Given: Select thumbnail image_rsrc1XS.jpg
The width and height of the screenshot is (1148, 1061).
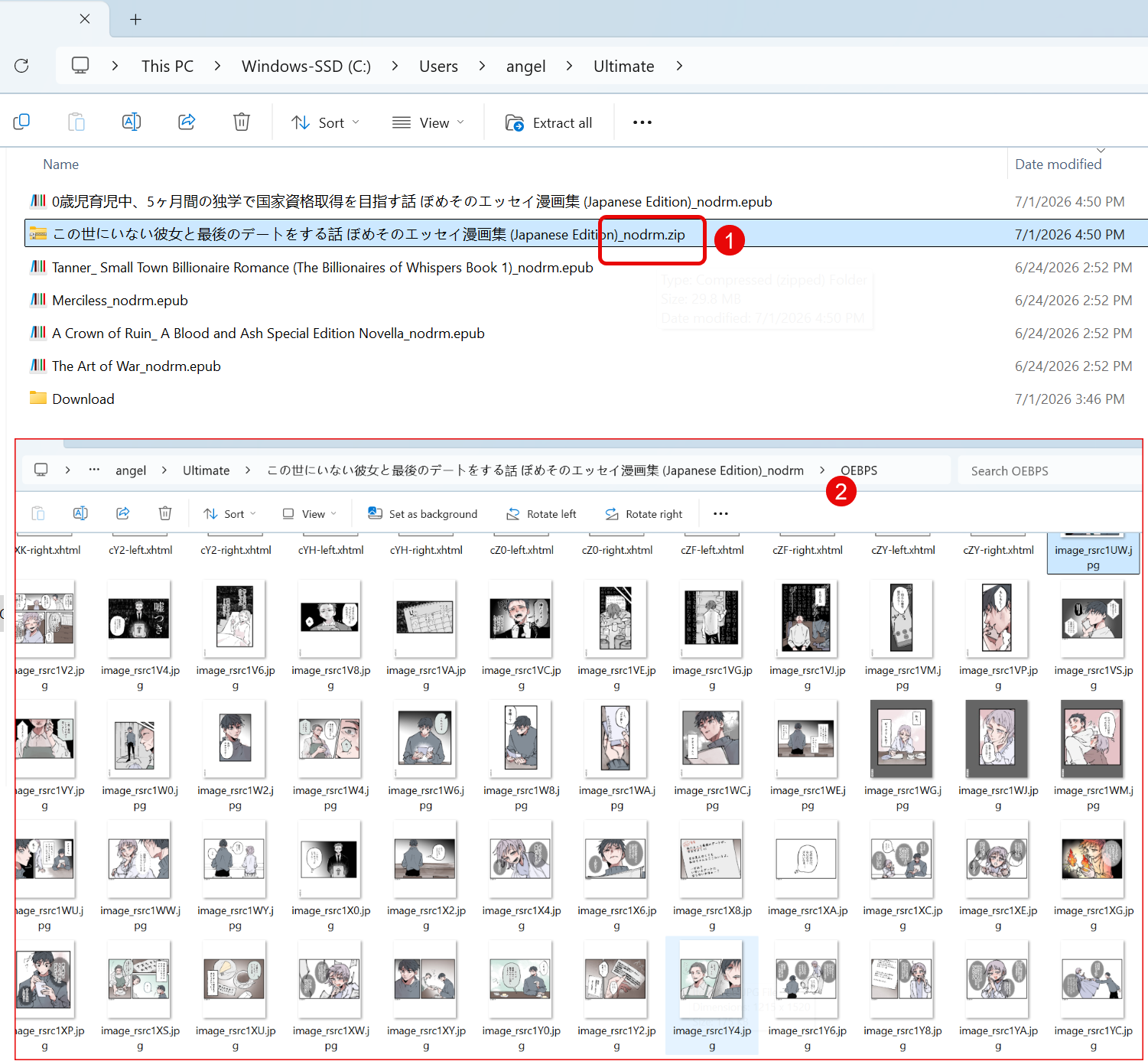Looking at the screenshot, I should (x=140, y=996).
